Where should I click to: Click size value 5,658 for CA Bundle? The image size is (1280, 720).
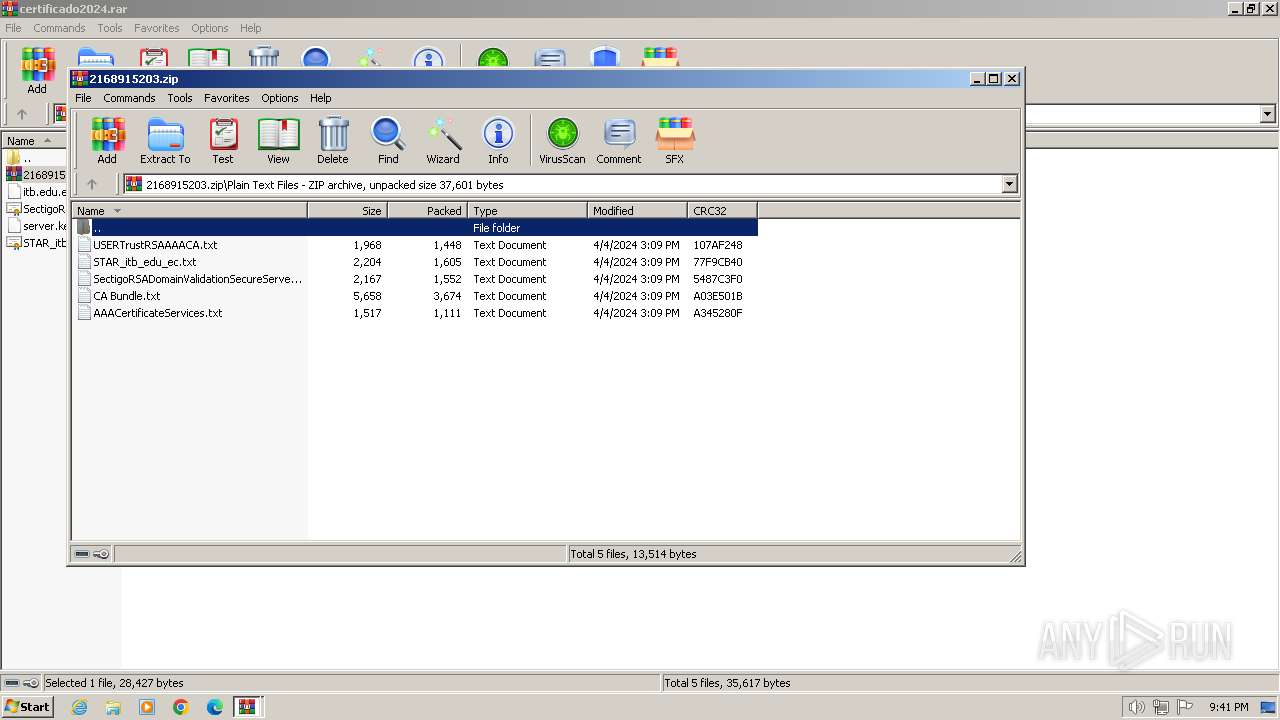click(x=367, y=296)
